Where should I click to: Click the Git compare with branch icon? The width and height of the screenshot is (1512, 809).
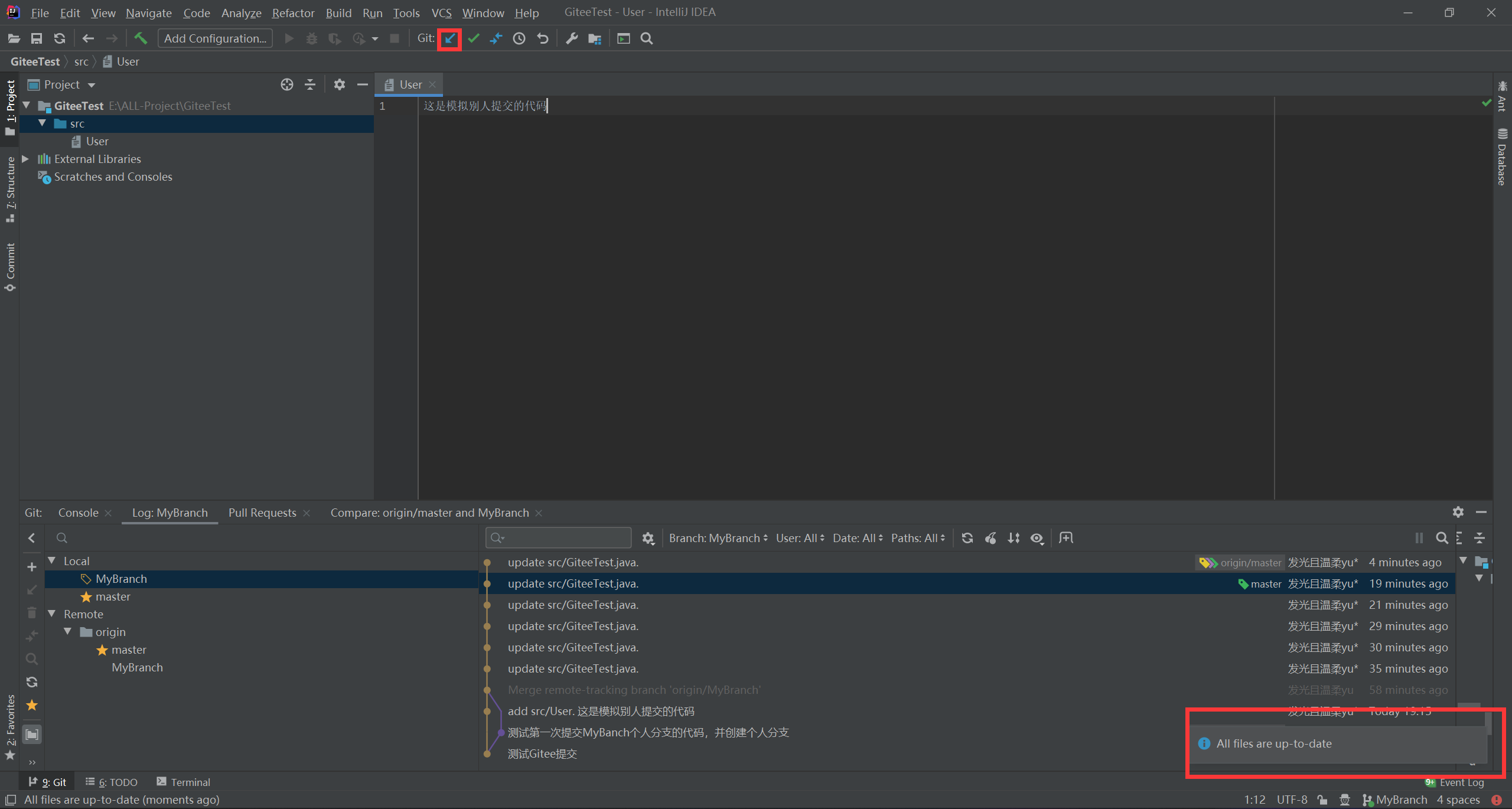496,39
